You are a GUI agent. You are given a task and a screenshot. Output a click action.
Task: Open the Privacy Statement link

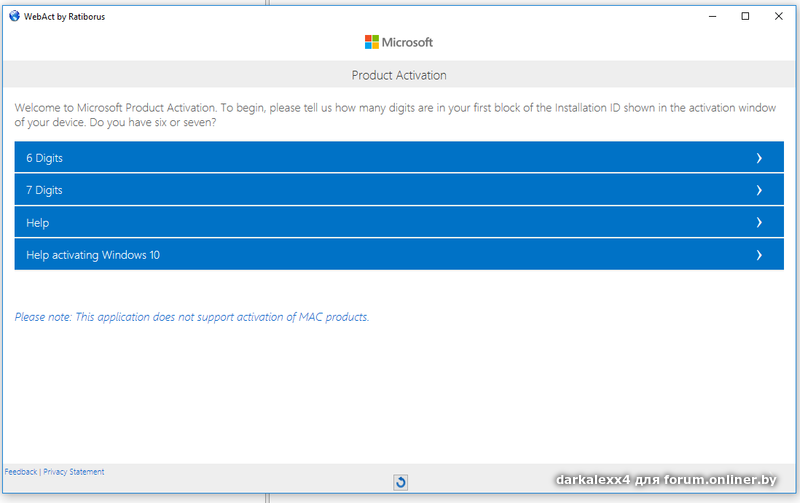tap(74, 472)
